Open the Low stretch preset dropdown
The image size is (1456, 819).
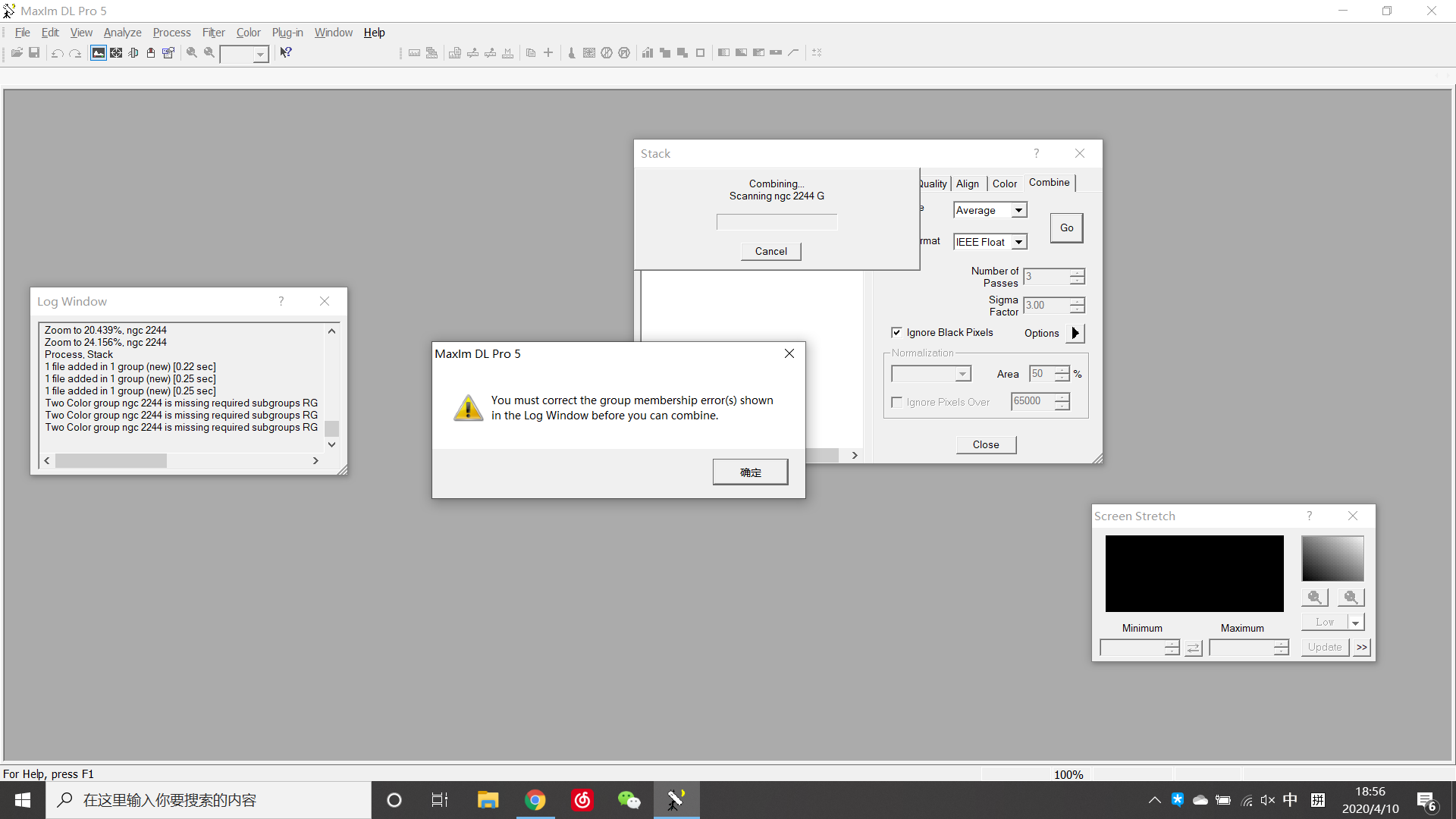click(x=1355, y=623)
